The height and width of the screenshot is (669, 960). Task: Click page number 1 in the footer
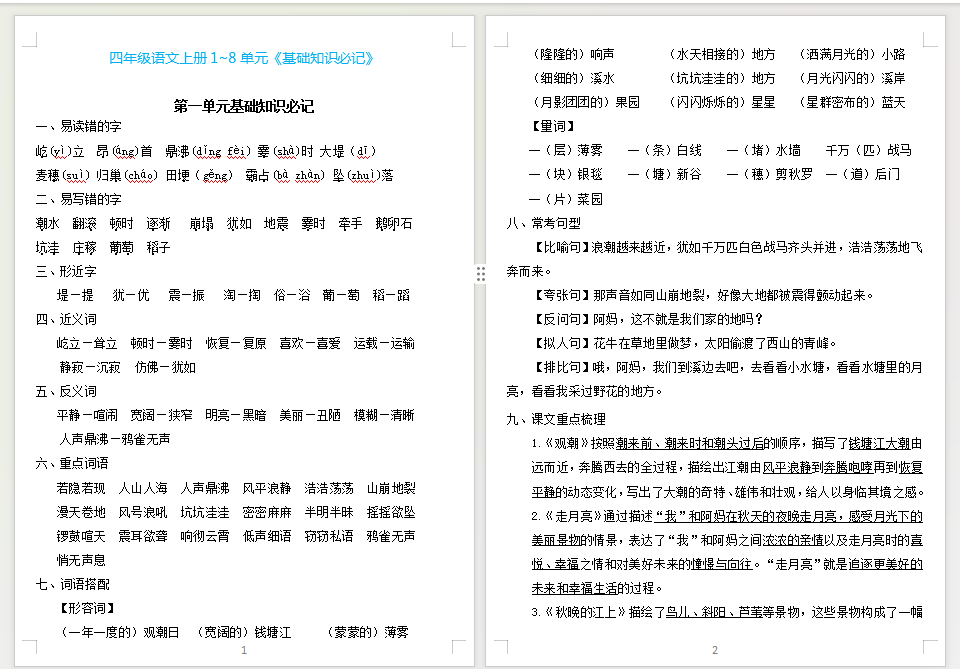(x=244, y=650)
